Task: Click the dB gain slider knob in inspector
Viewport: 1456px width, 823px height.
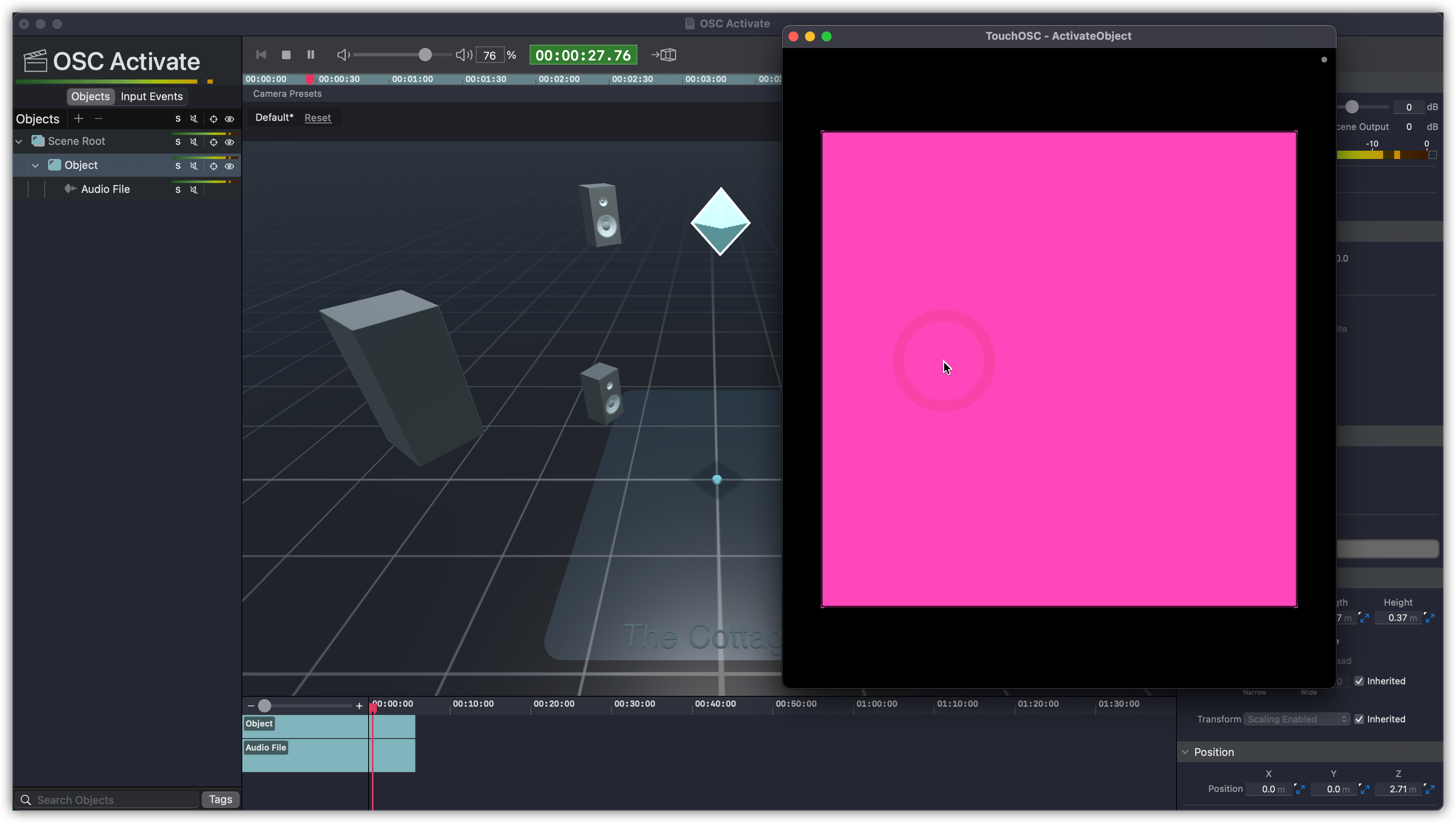Action: point(1351,107)
